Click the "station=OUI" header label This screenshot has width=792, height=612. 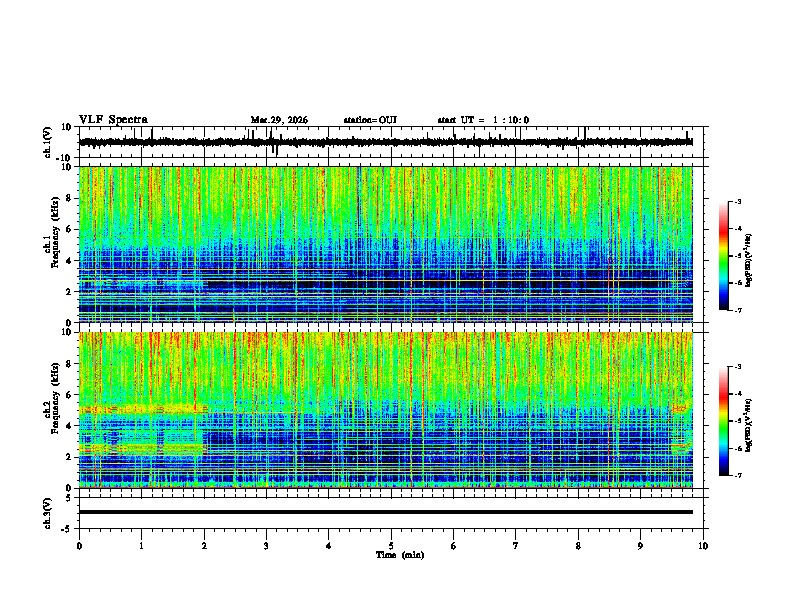[370, 120]
